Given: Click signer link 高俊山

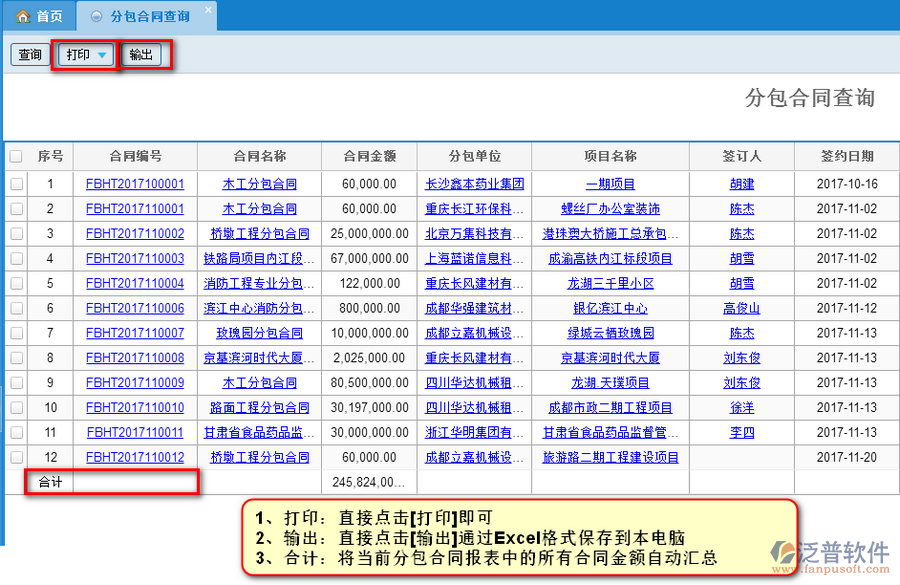Looking at the screenshot, I should (x=741, y=309).
